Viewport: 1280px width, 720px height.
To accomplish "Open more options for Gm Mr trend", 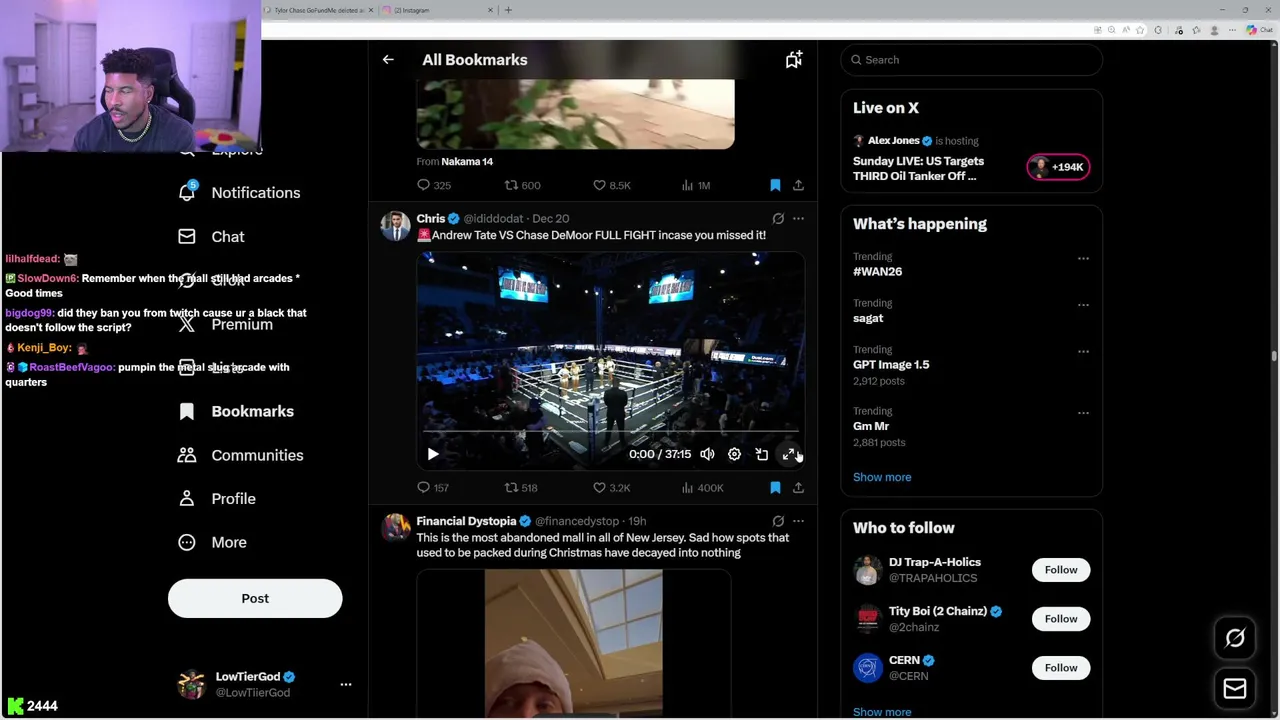I will tap(1083, 412).
